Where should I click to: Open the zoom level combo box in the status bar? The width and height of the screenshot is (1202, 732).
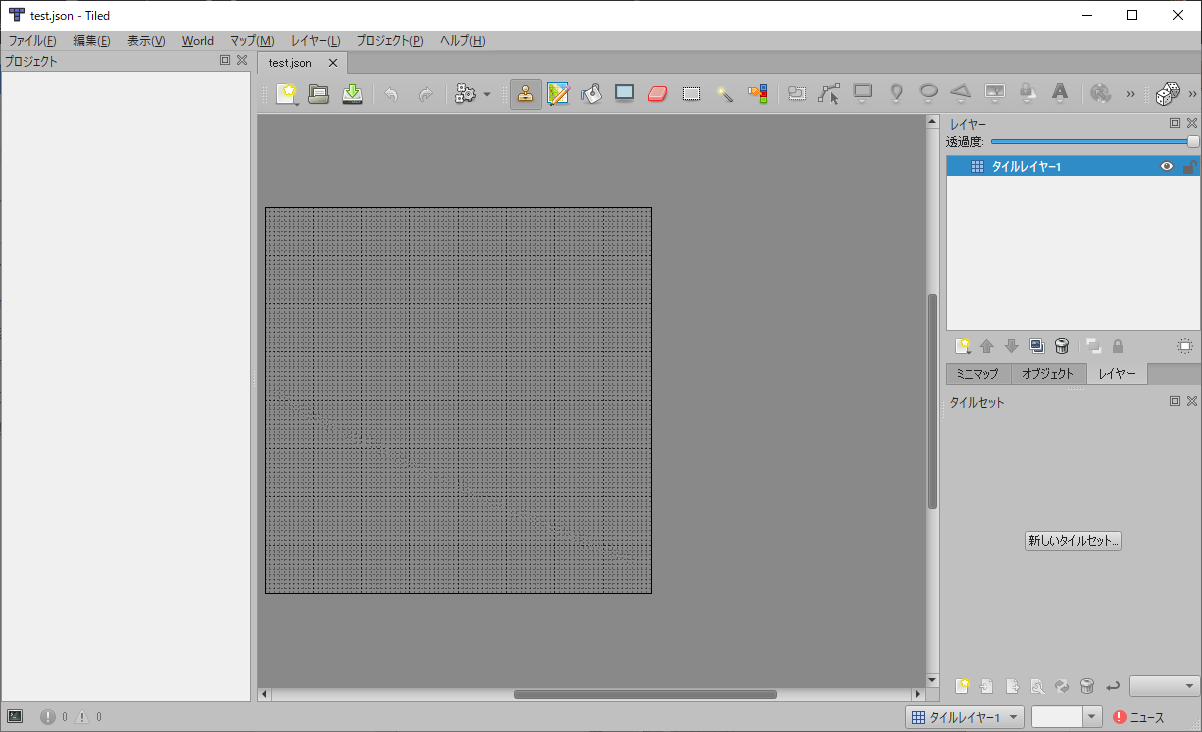[x=1066, y=717]
